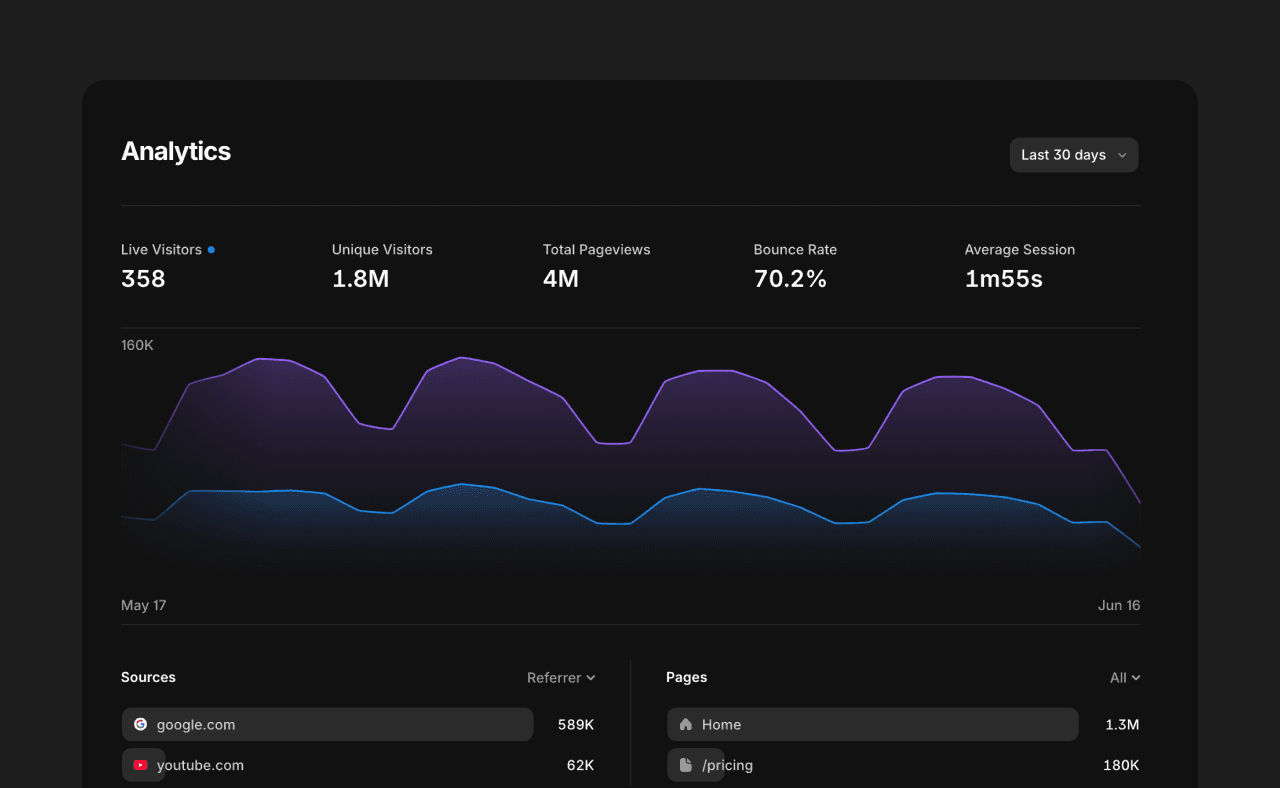Click the Average Session label
1280x788 pixels.
1020,250
